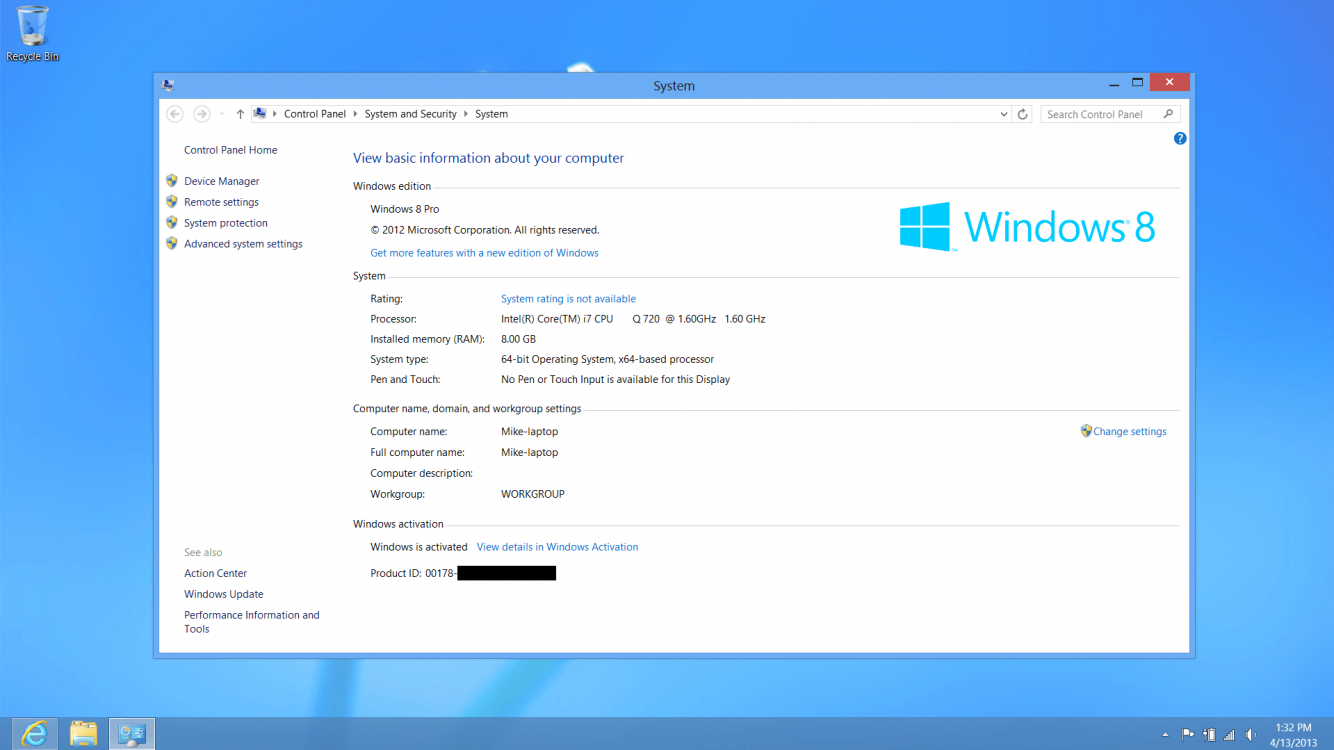Open recent locations dropdown beside Forward arrow
The image size is (1334, 750).
click(221, 114)
